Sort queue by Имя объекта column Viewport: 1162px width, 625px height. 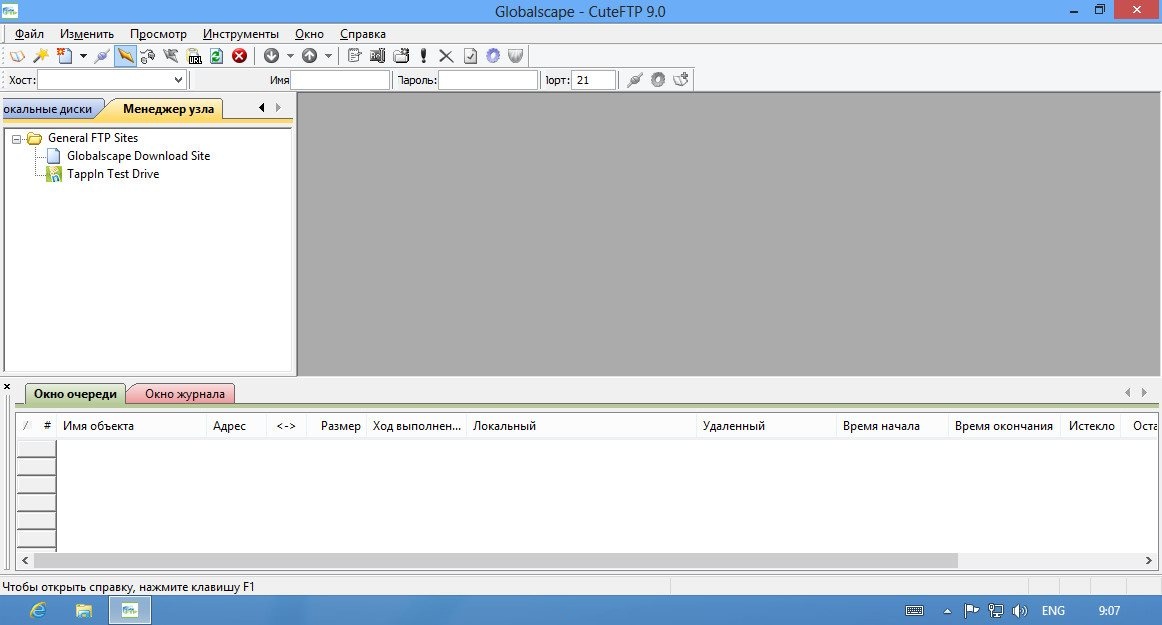tap(131, 426)
